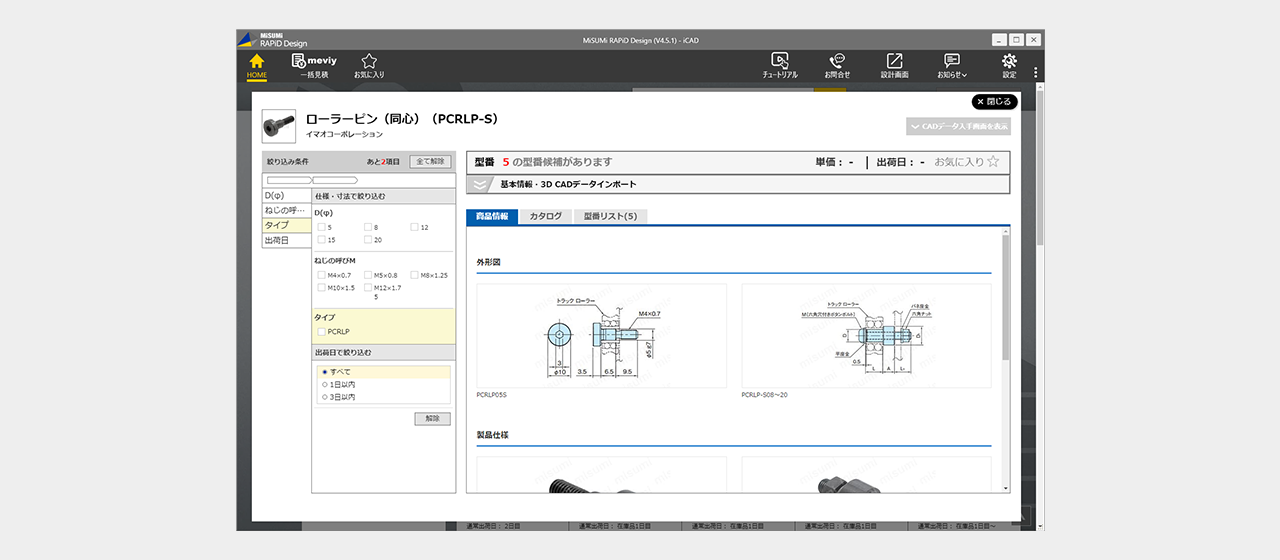
Task: Click the product info panel vertical scrollbar
Action: (1005, 300)
